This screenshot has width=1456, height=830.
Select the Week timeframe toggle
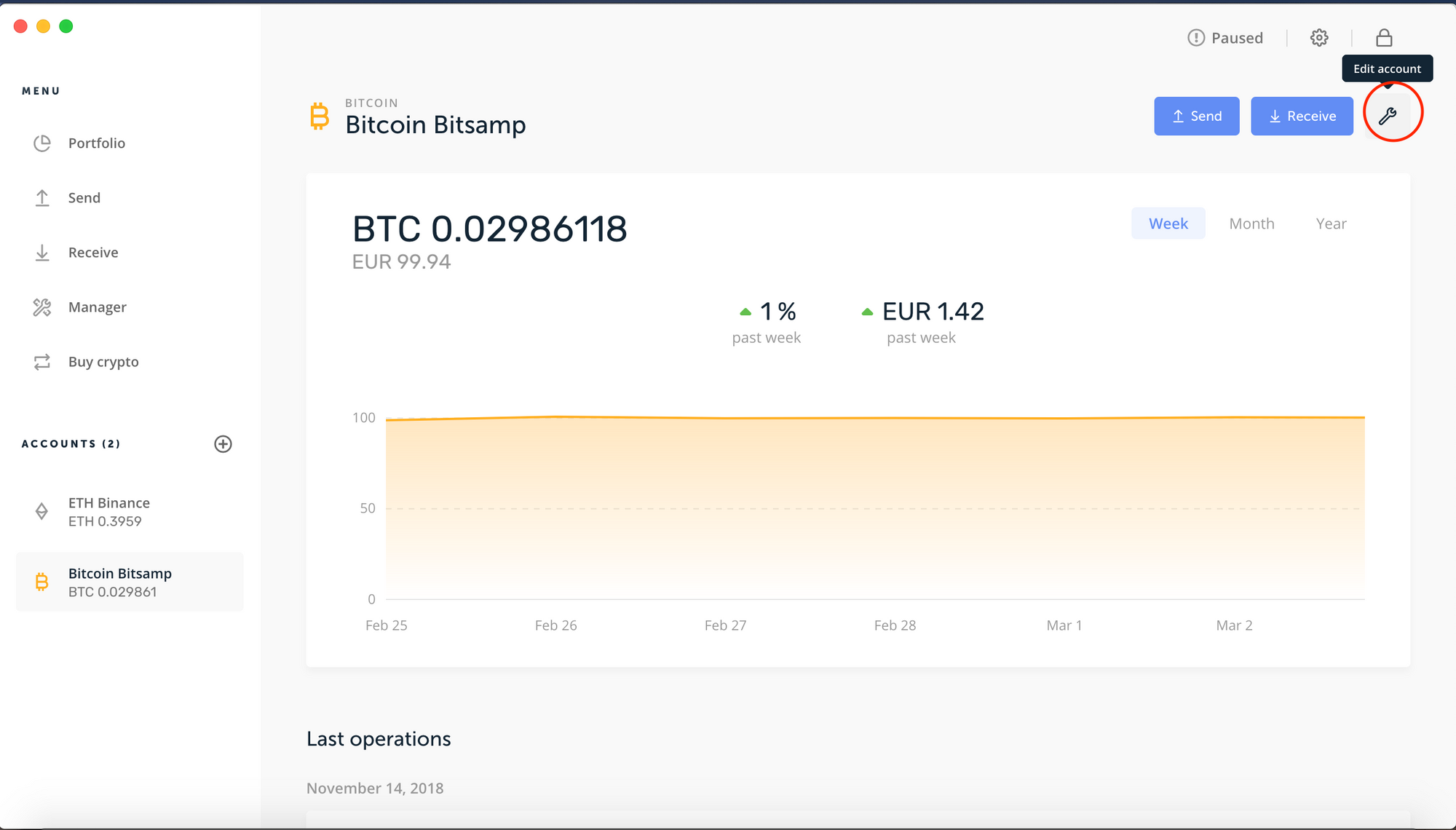point(1168,223)
